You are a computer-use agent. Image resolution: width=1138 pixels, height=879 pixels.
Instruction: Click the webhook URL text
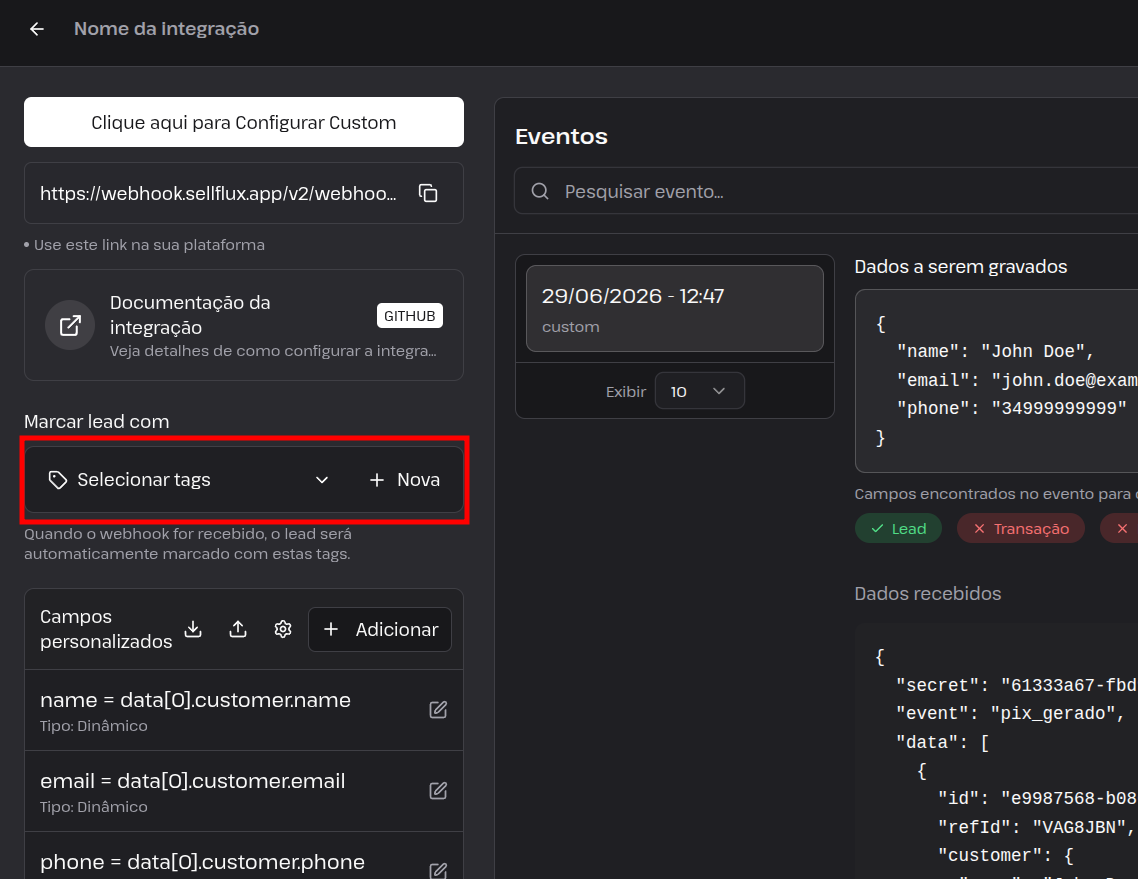click(218, 193)
